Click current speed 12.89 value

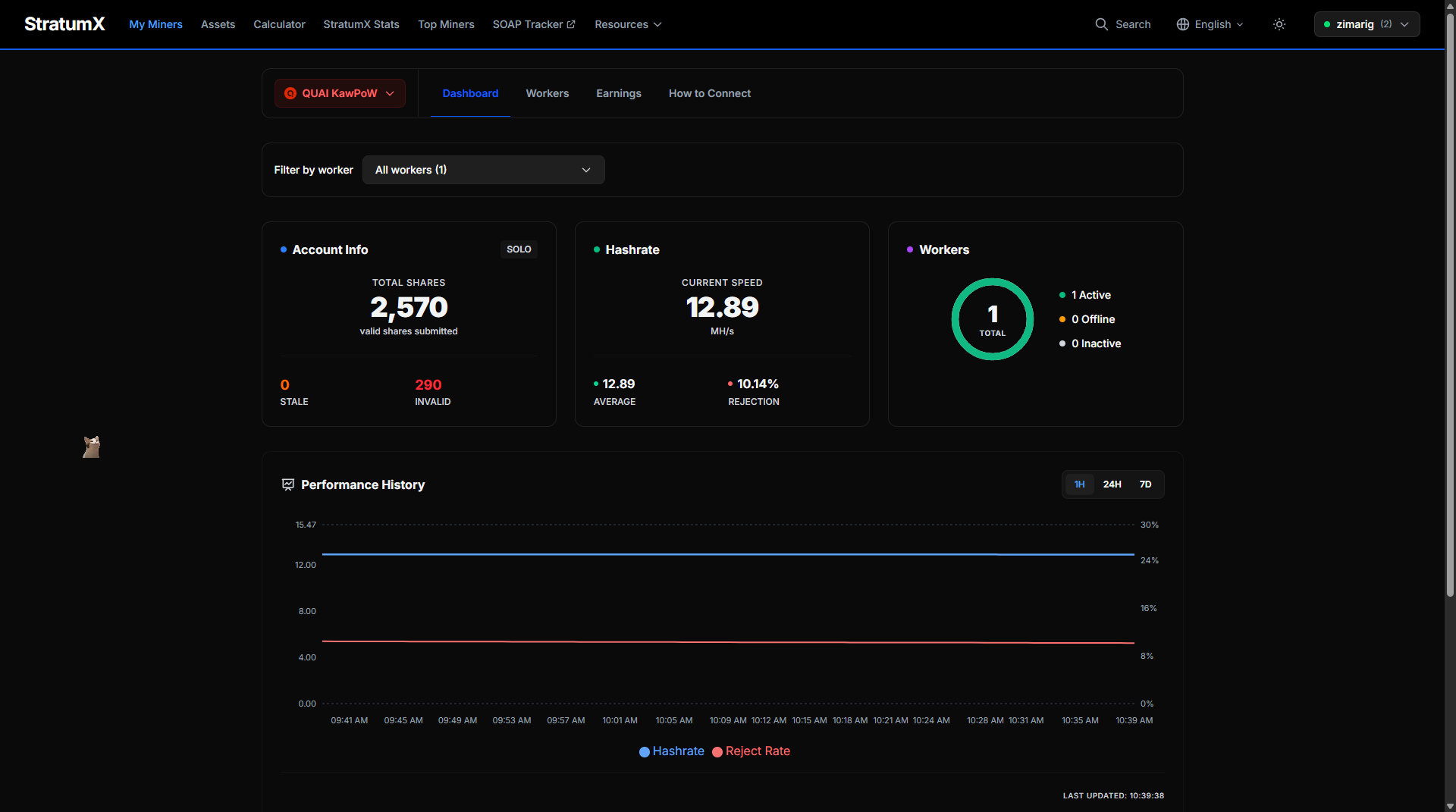722,307
